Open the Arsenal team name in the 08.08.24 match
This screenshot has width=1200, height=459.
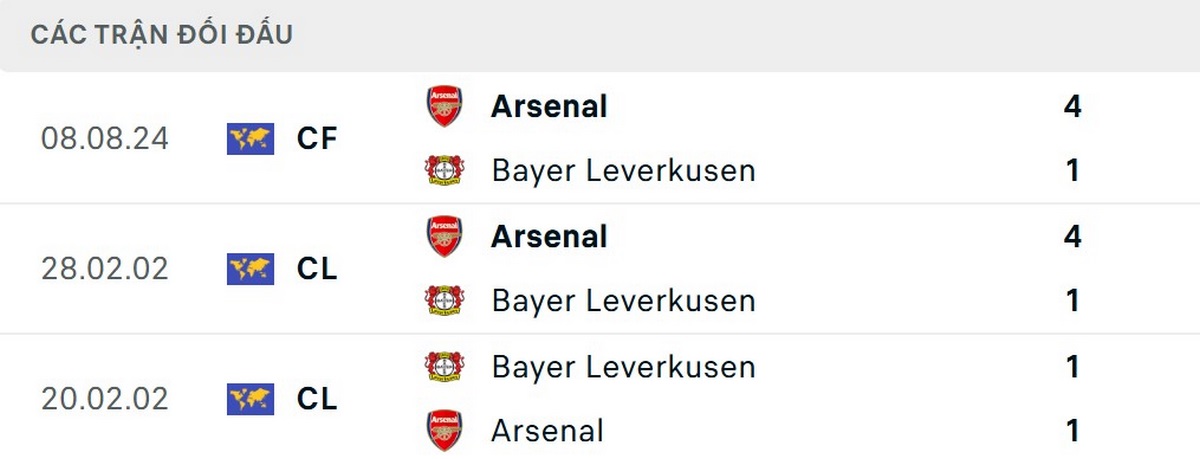tap(549, 106)
